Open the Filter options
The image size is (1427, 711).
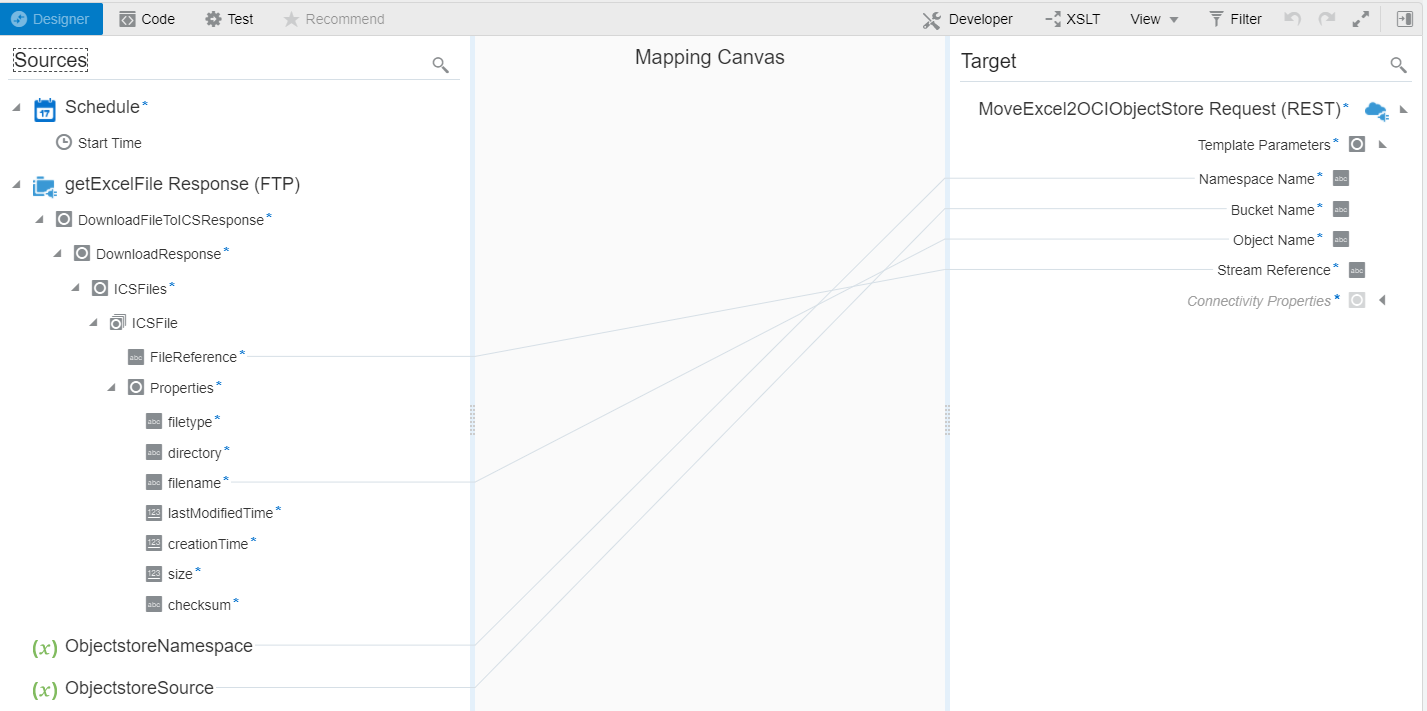point(1235,19)
